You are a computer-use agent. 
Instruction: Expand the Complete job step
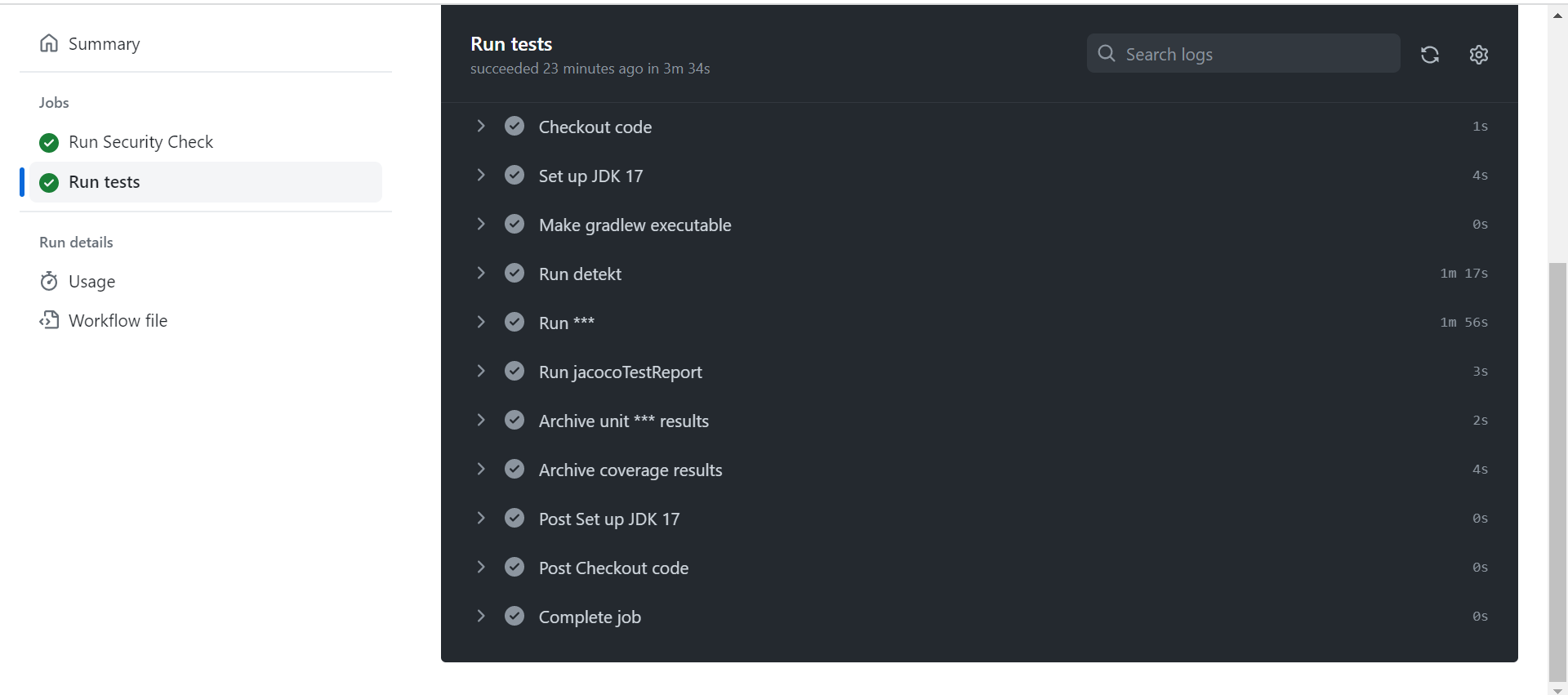tap(481, 617)
